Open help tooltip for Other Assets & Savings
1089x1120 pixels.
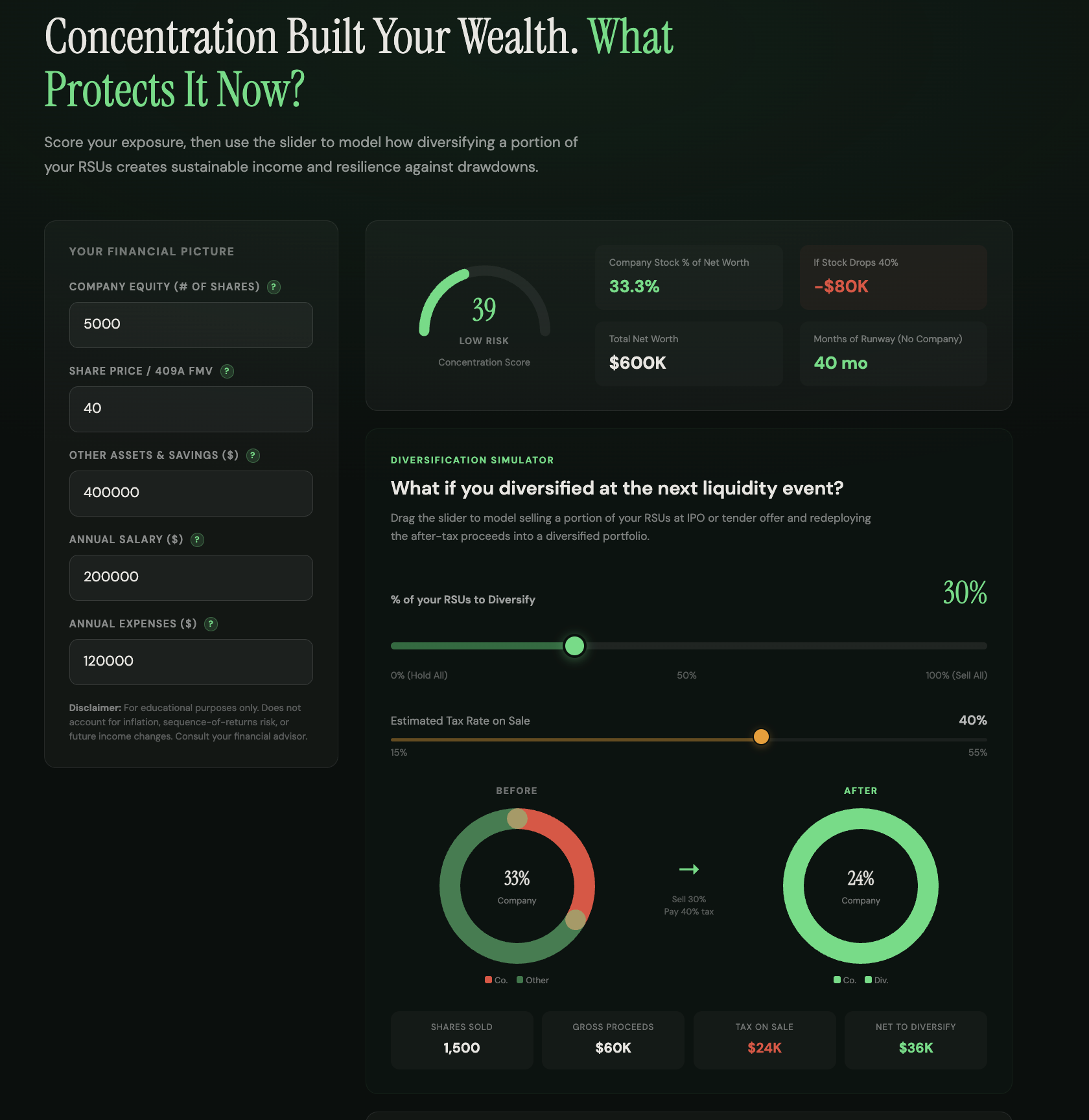[253, 456]
